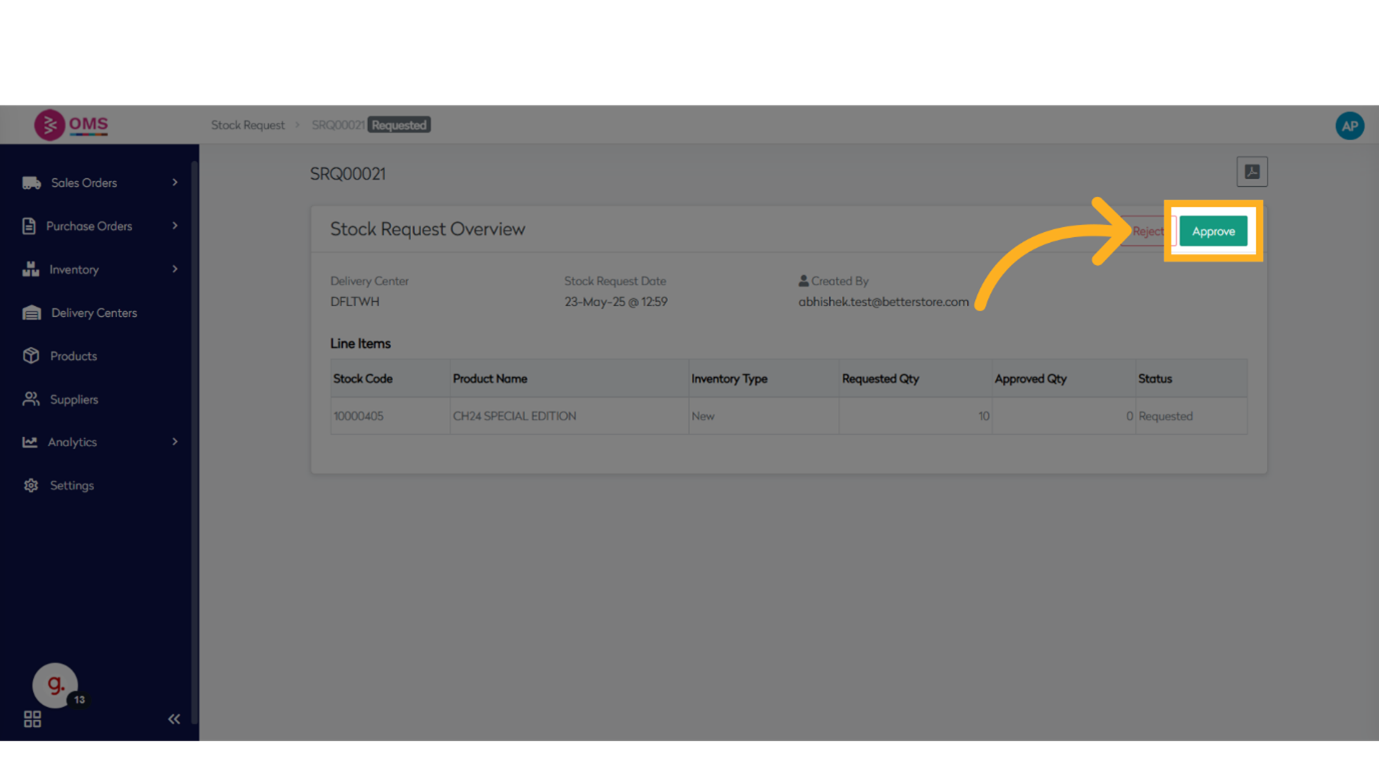The image size is (1379, 776).
Task: Click the Products cube icon
Action: [31, 356]
